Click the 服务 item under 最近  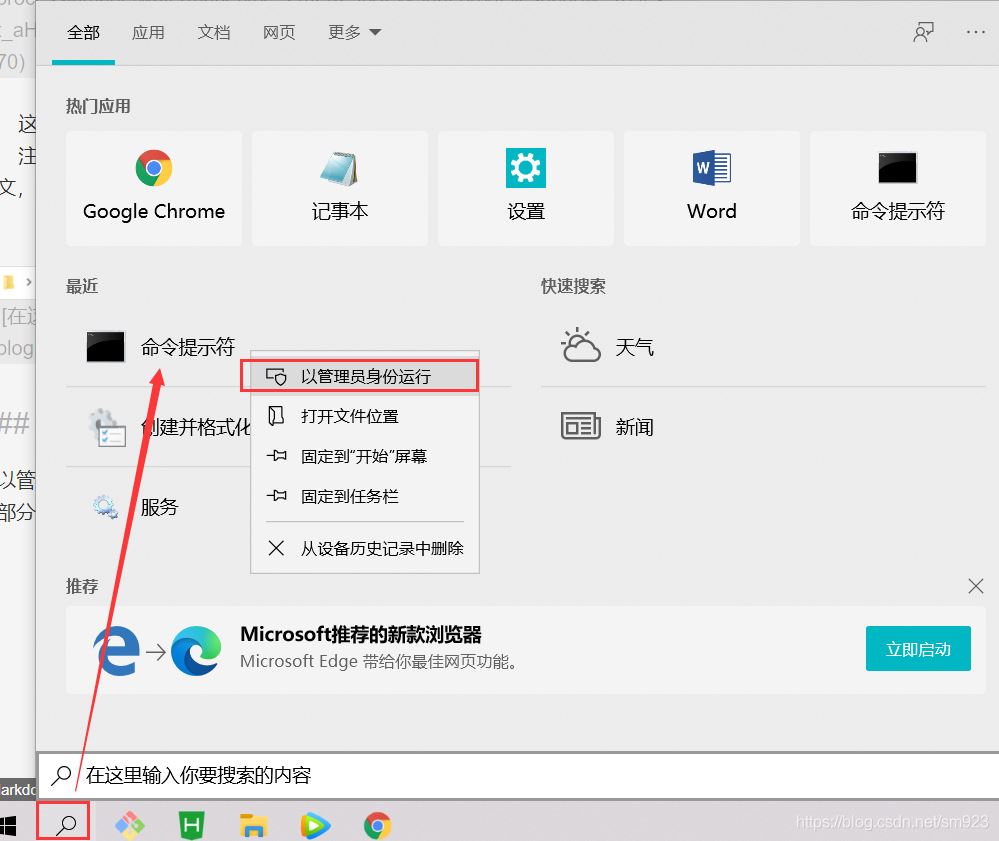[160, 507]
